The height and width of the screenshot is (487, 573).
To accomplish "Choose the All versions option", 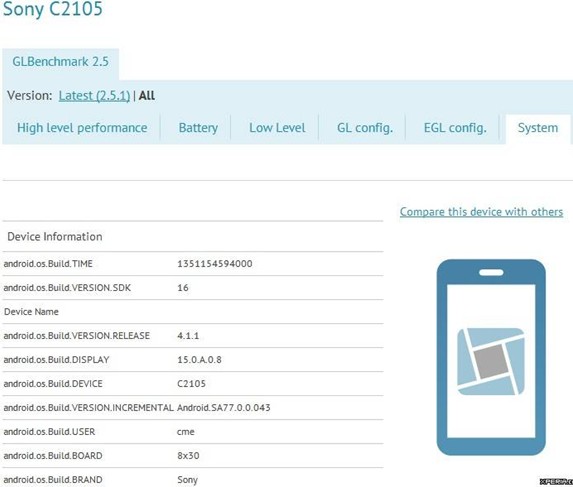I will [147, 96].
